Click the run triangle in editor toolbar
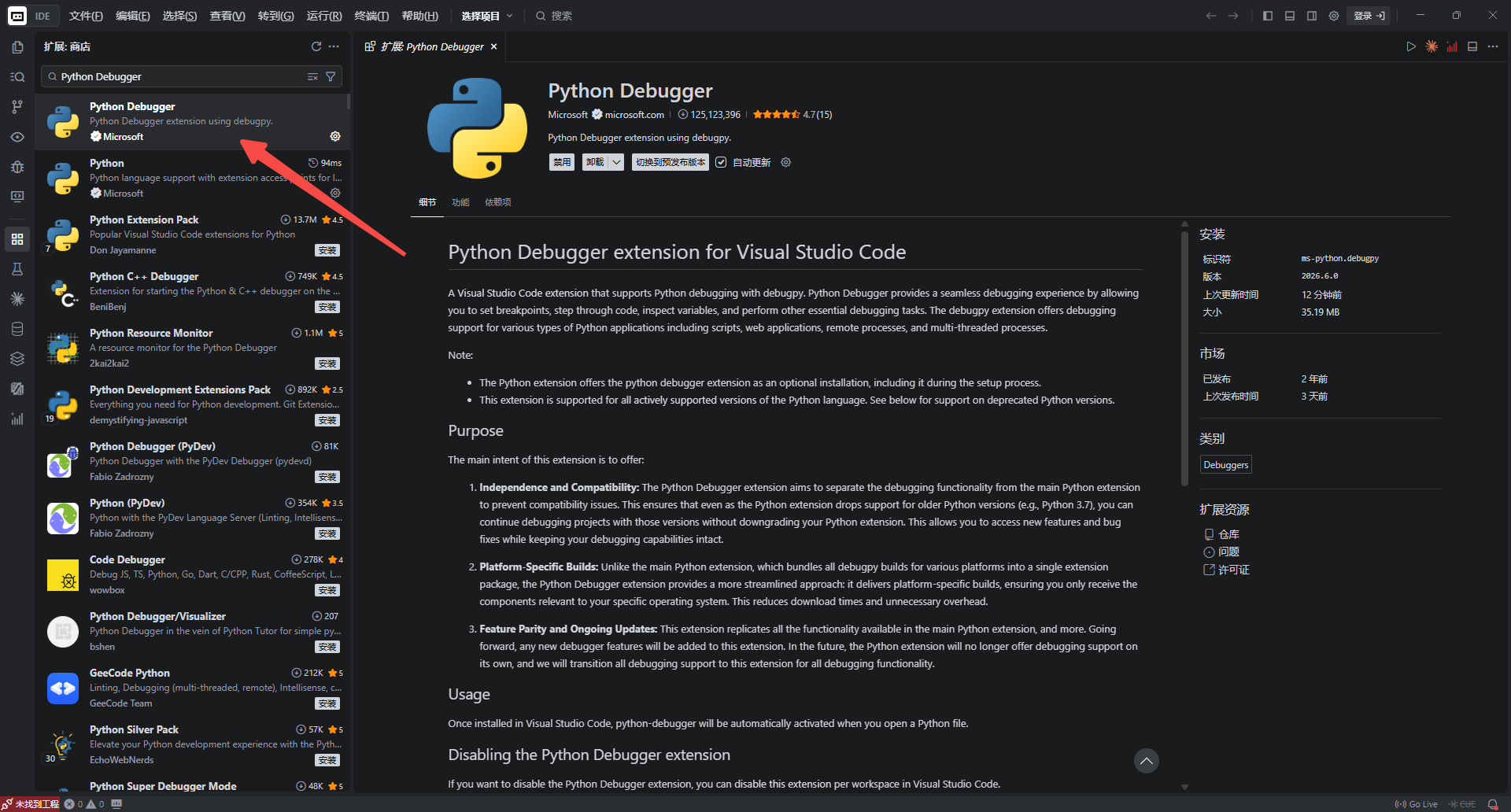The width and height of the screenshot is (1511, 812). (x=1411, y=46)
